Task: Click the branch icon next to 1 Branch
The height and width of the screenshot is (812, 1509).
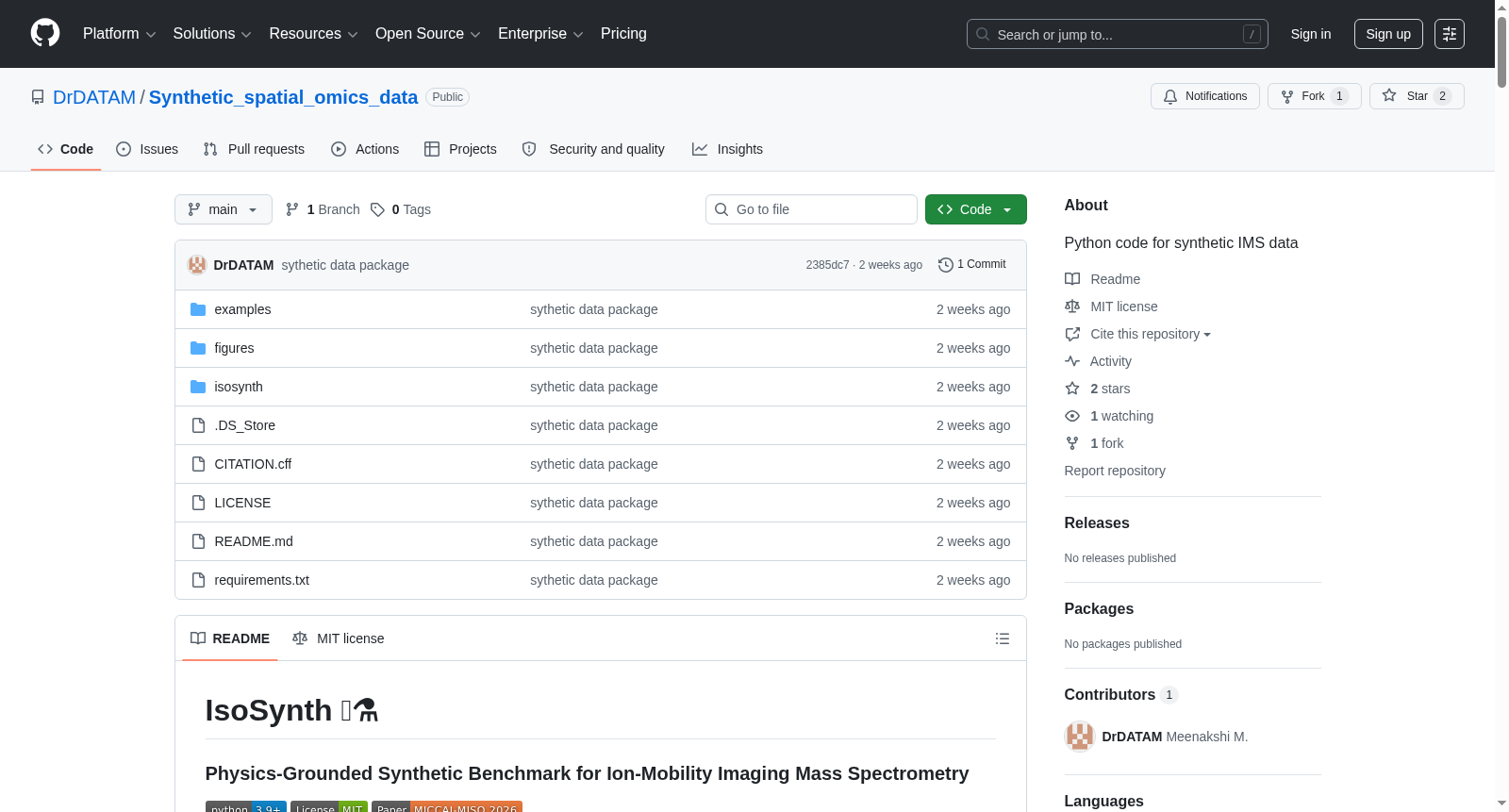Action: [x=292, y=209]
